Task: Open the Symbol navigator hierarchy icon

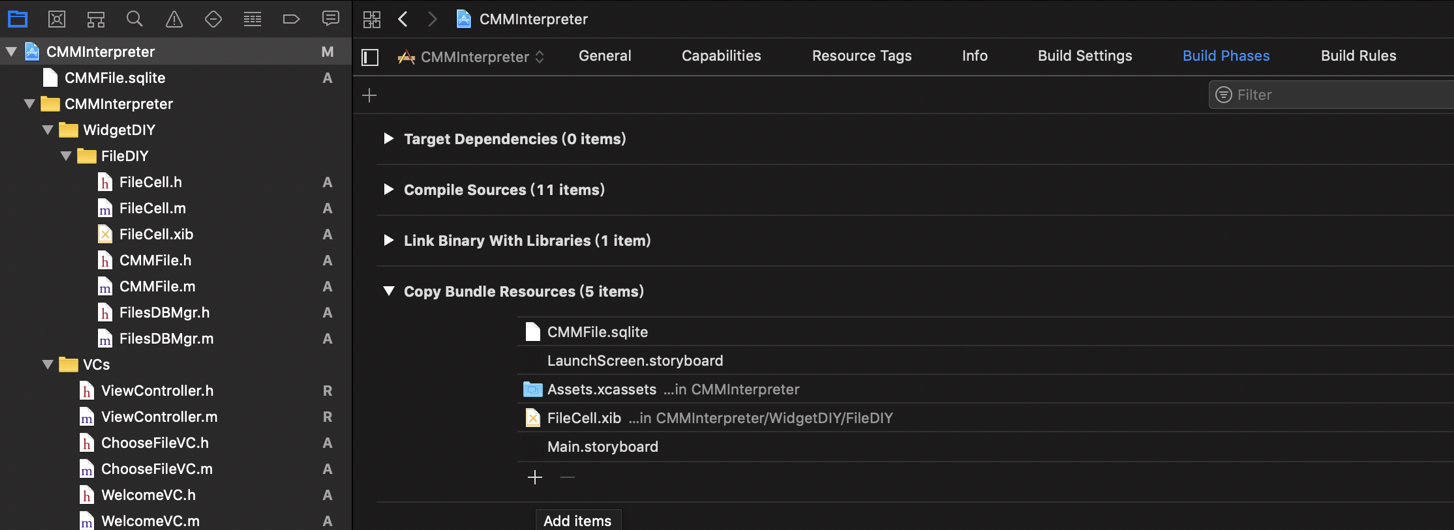Action: (x=96, y=19)
